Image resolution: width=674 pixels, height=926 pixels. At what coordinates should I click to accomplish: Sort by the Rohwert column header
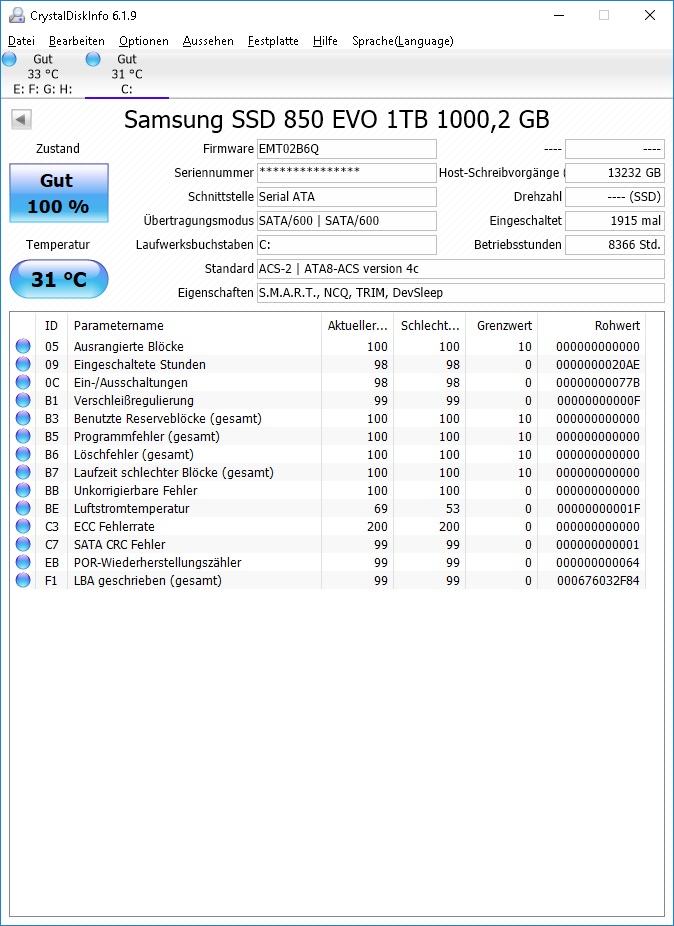[591, 325]
